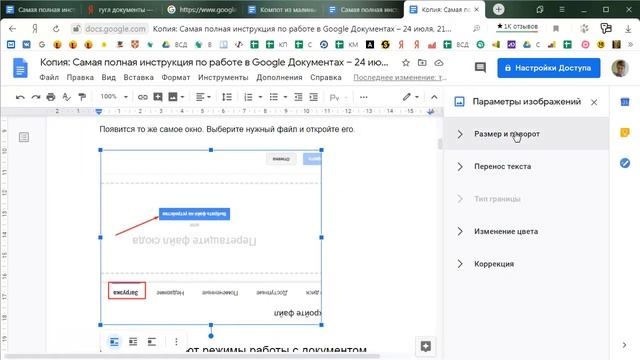Click the increase indent icon
640x360 pixels.
click(313, 97)
